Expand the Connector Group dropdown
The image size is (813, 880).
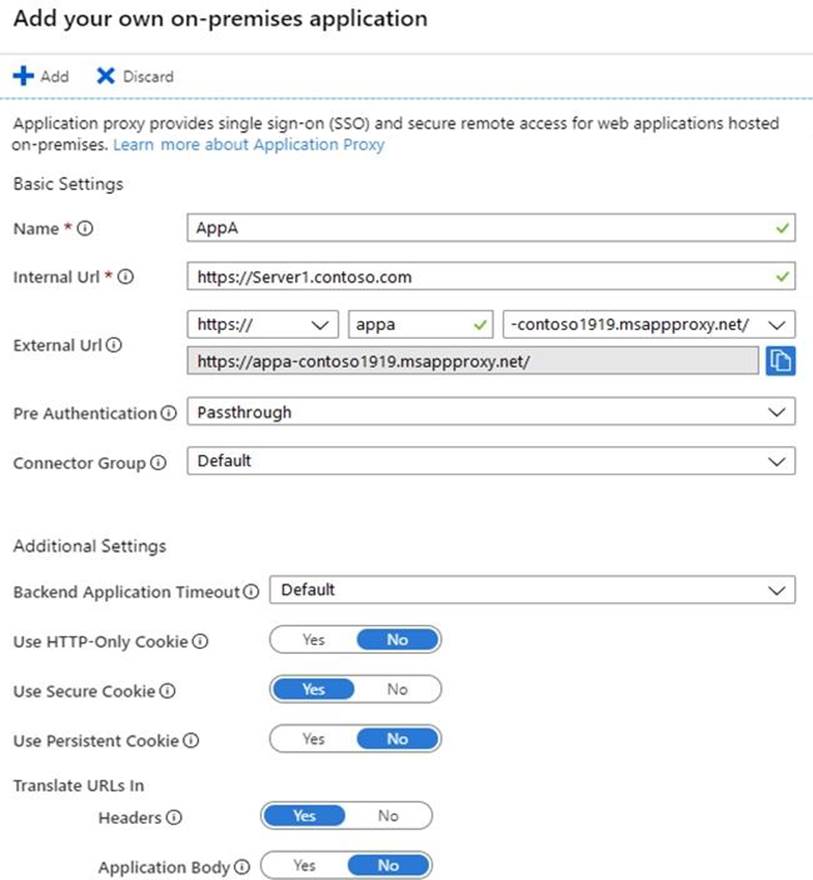490,461
